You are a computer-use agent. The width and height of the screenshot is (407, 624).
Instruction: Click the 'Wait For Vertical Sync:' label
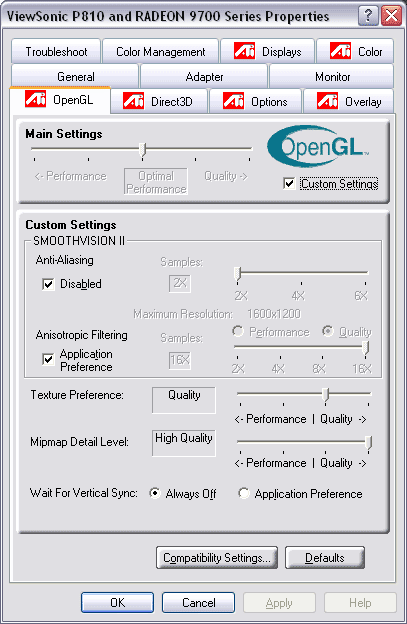pyautogui.click(x=84, y=493)
